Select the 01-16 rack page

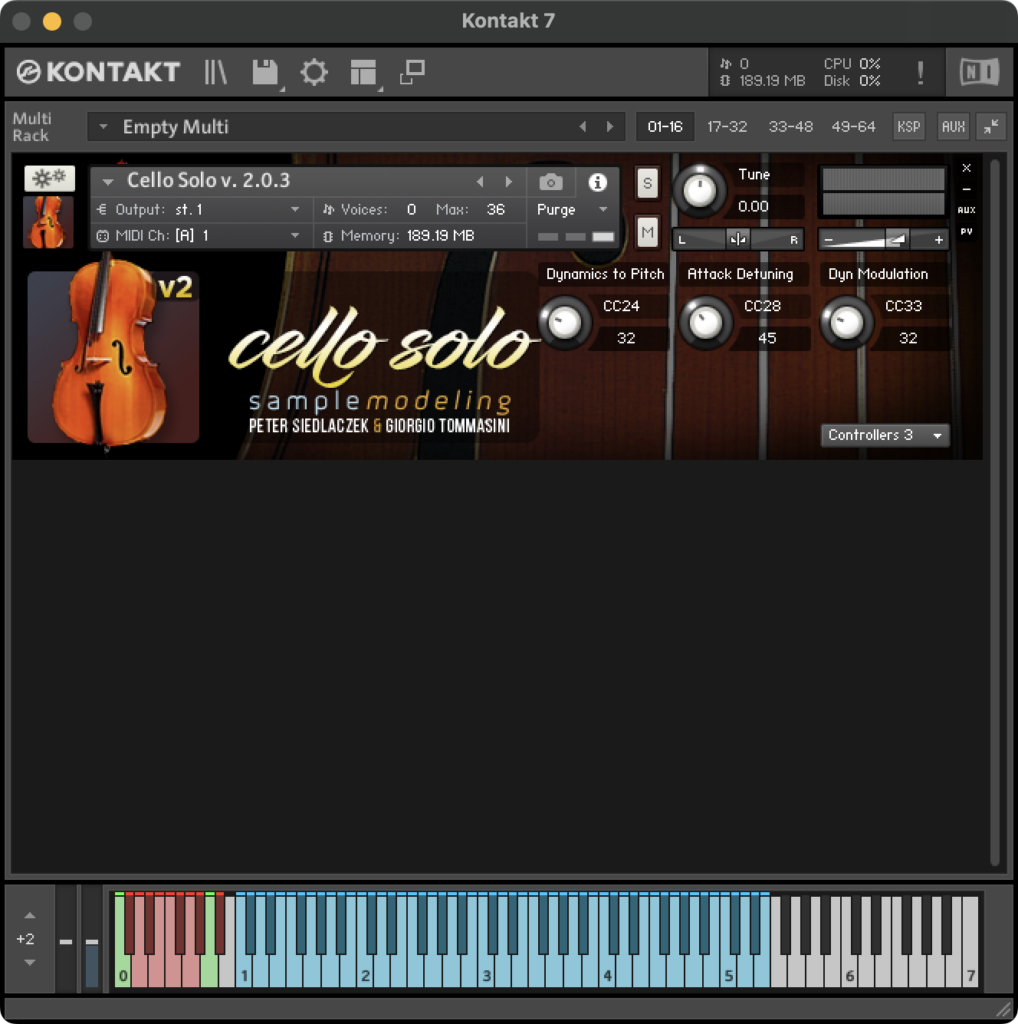[x=665, y=127]
